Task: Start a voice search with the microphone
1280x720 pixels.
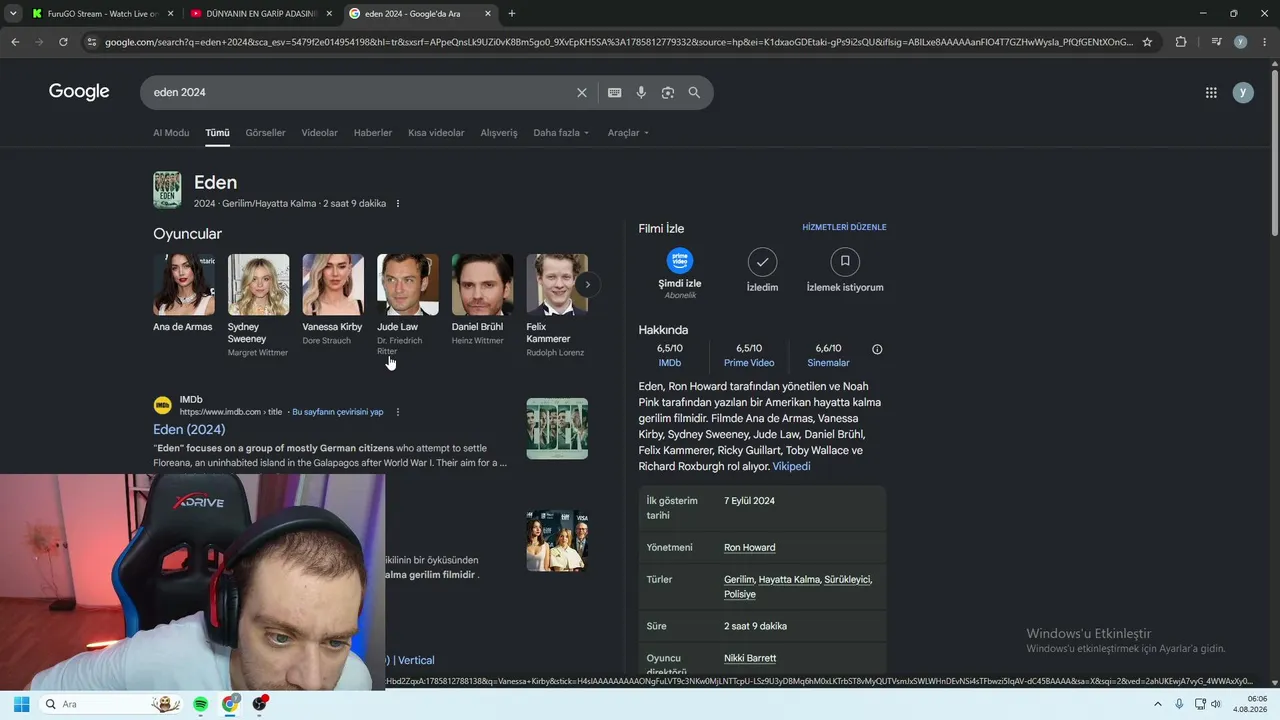Action: click(x=641, y=92)
